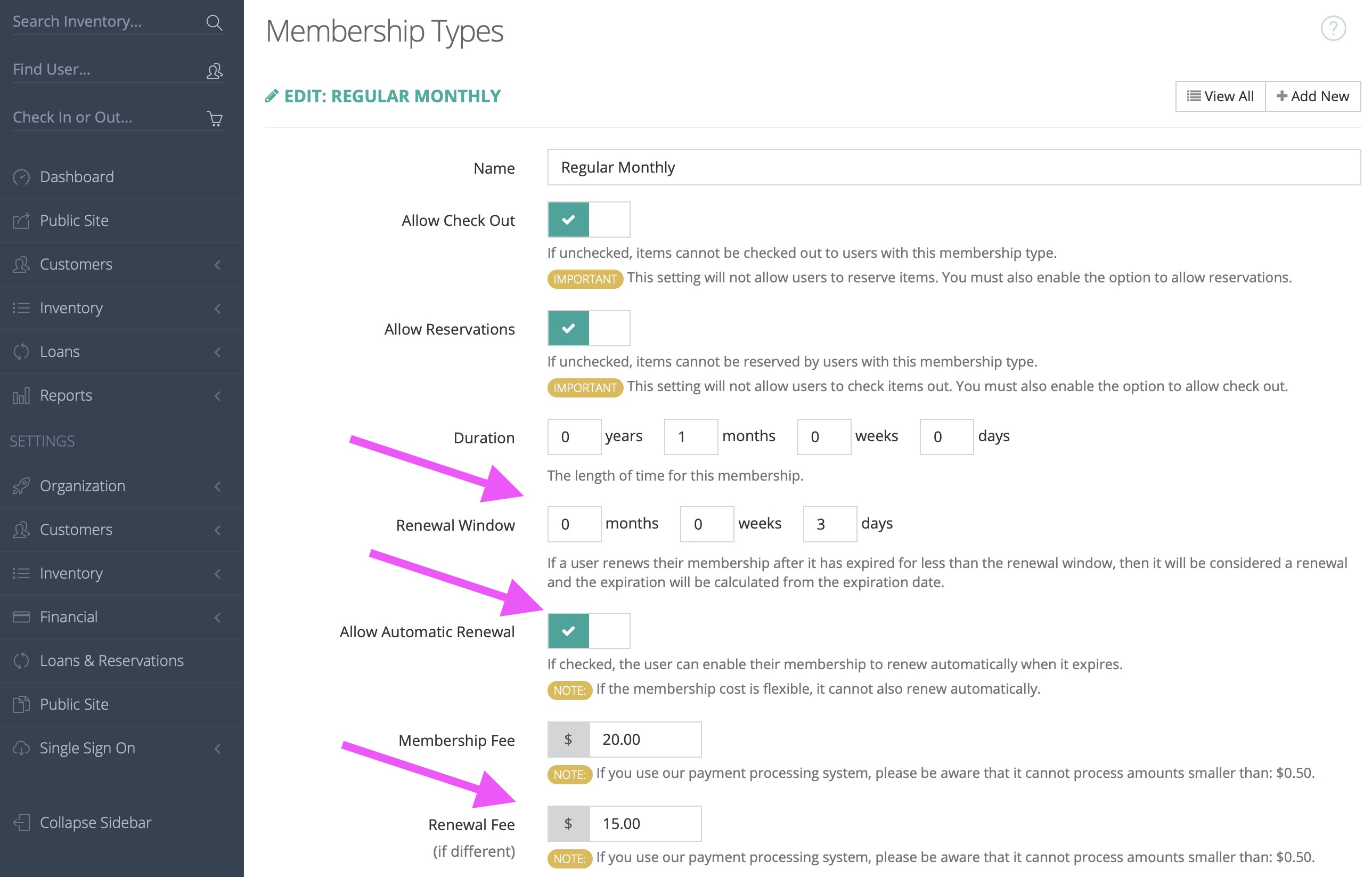Click the Settings Public Site page icon
The height and width of the screenshot is (877, 1372).
[x=21, y=704]
